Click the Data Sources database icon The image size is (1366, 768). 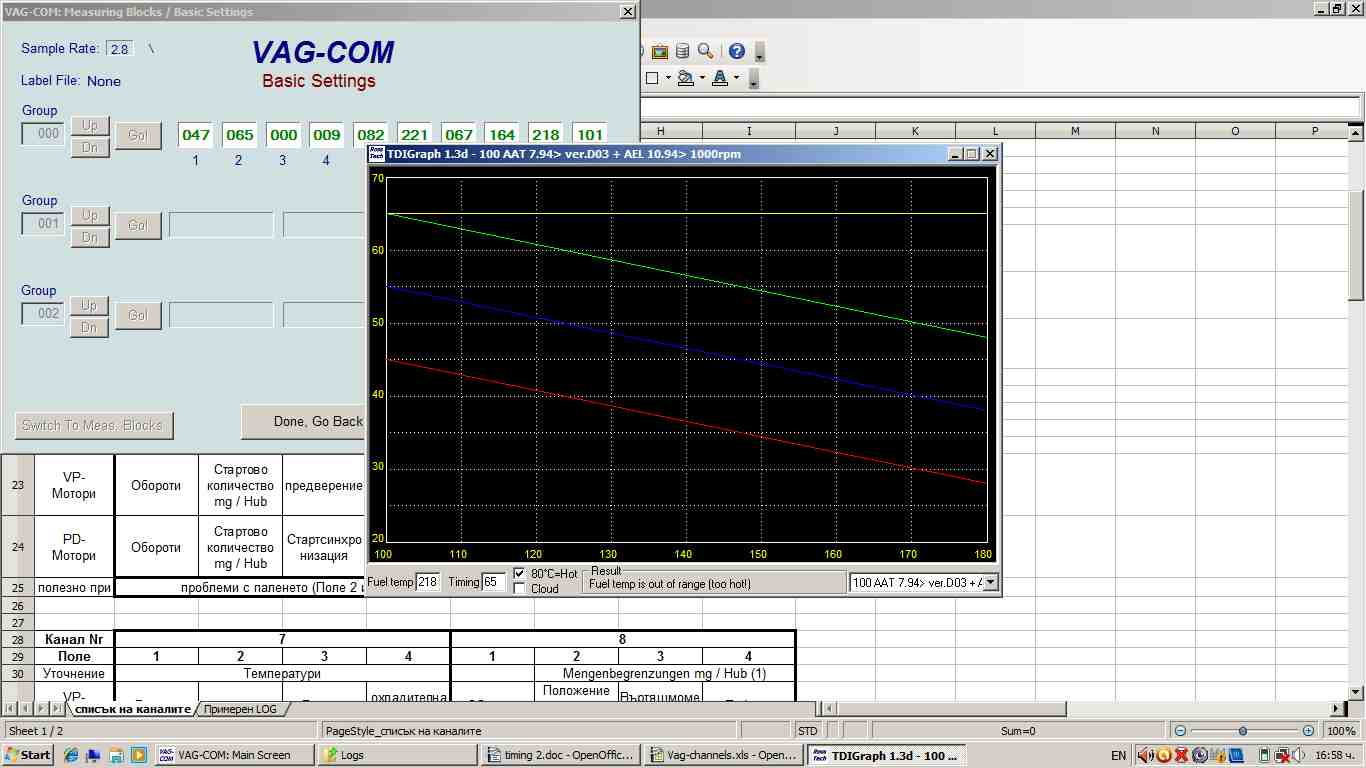[683, 51]
